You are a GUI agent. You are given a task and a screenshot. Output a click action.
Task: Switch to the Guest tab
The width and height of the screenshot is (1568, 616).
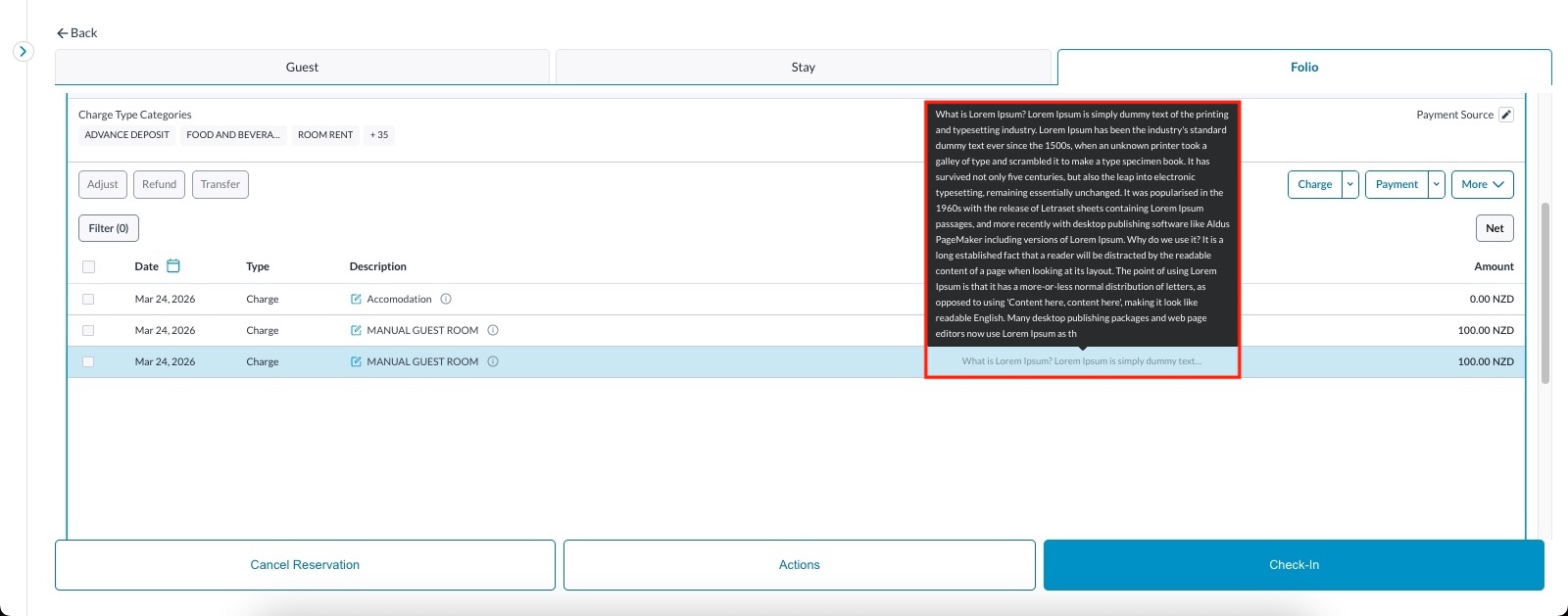302,68
